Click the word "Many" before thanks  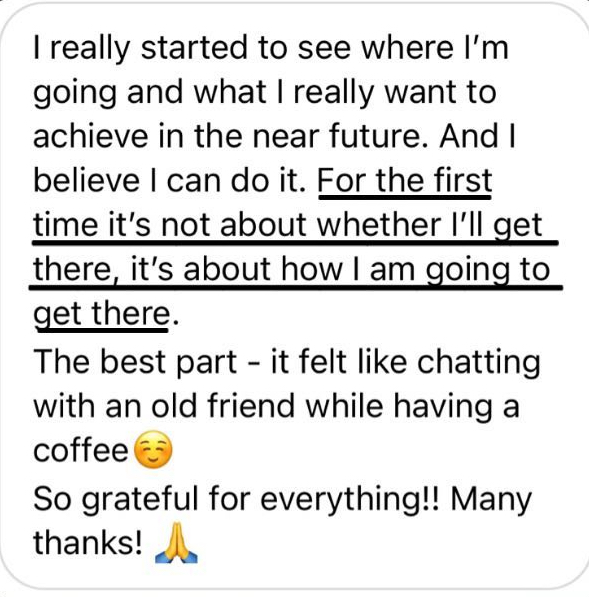coord(491,500)
